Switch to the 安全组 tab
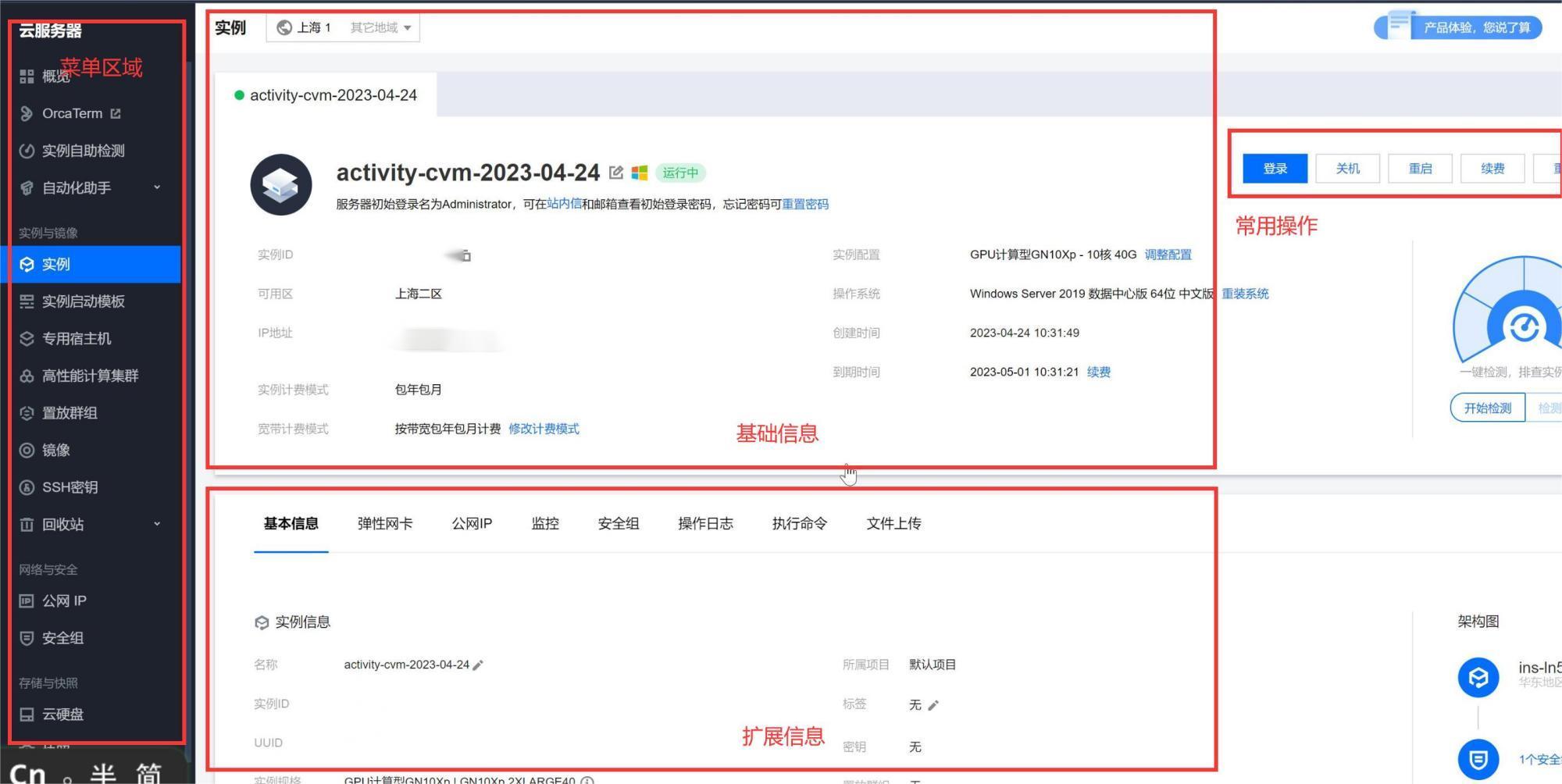The image size is (1562, 784). 619,523
